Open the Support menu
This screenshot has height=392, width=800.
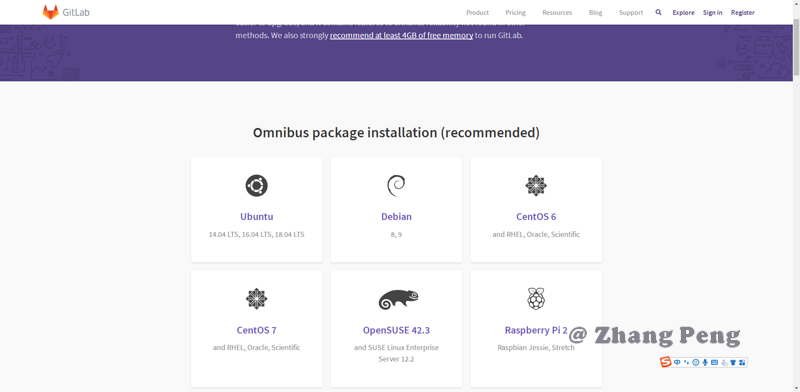click(631, 13)
